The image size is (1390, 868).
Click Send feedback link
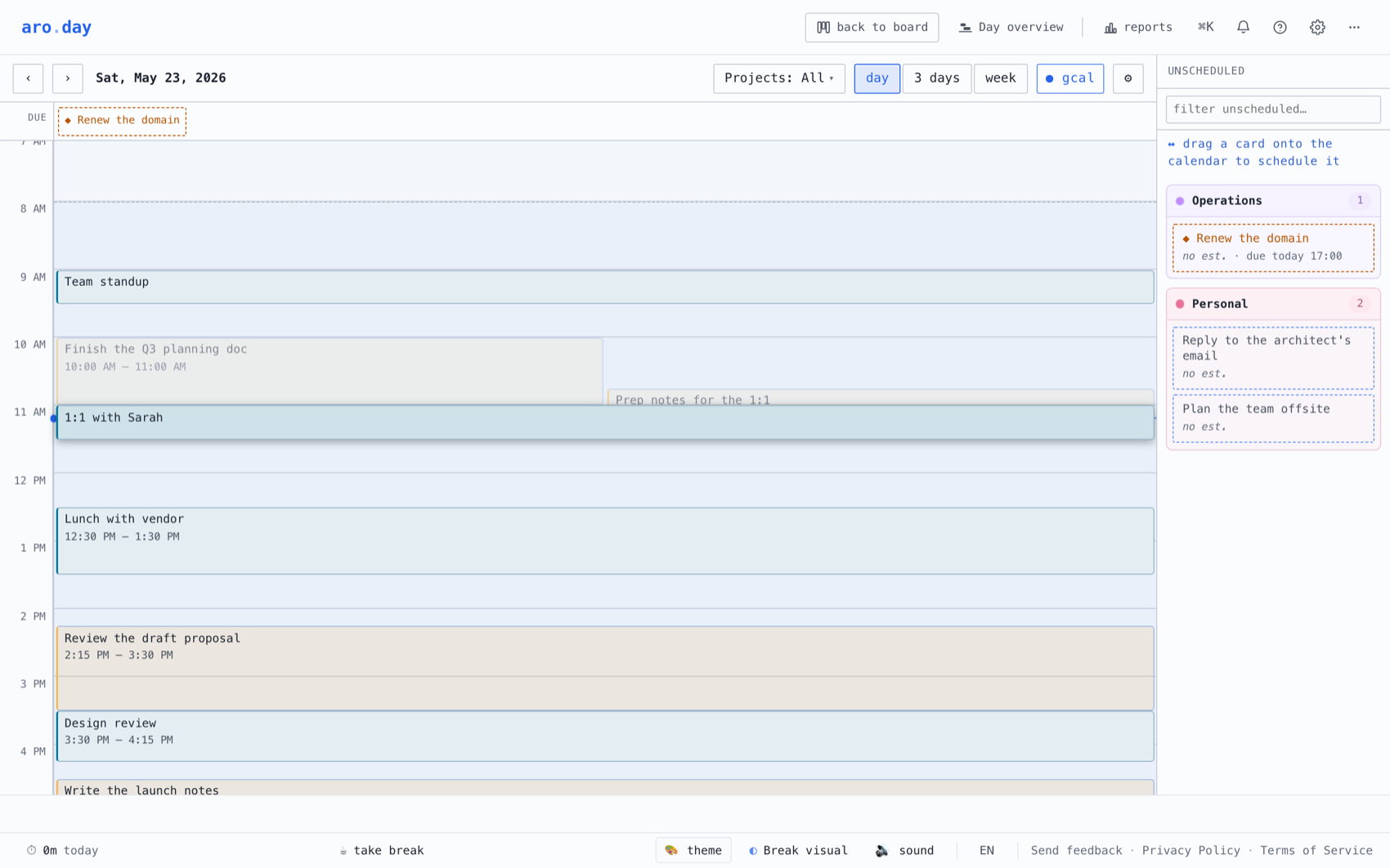[x=1076, y=851]
